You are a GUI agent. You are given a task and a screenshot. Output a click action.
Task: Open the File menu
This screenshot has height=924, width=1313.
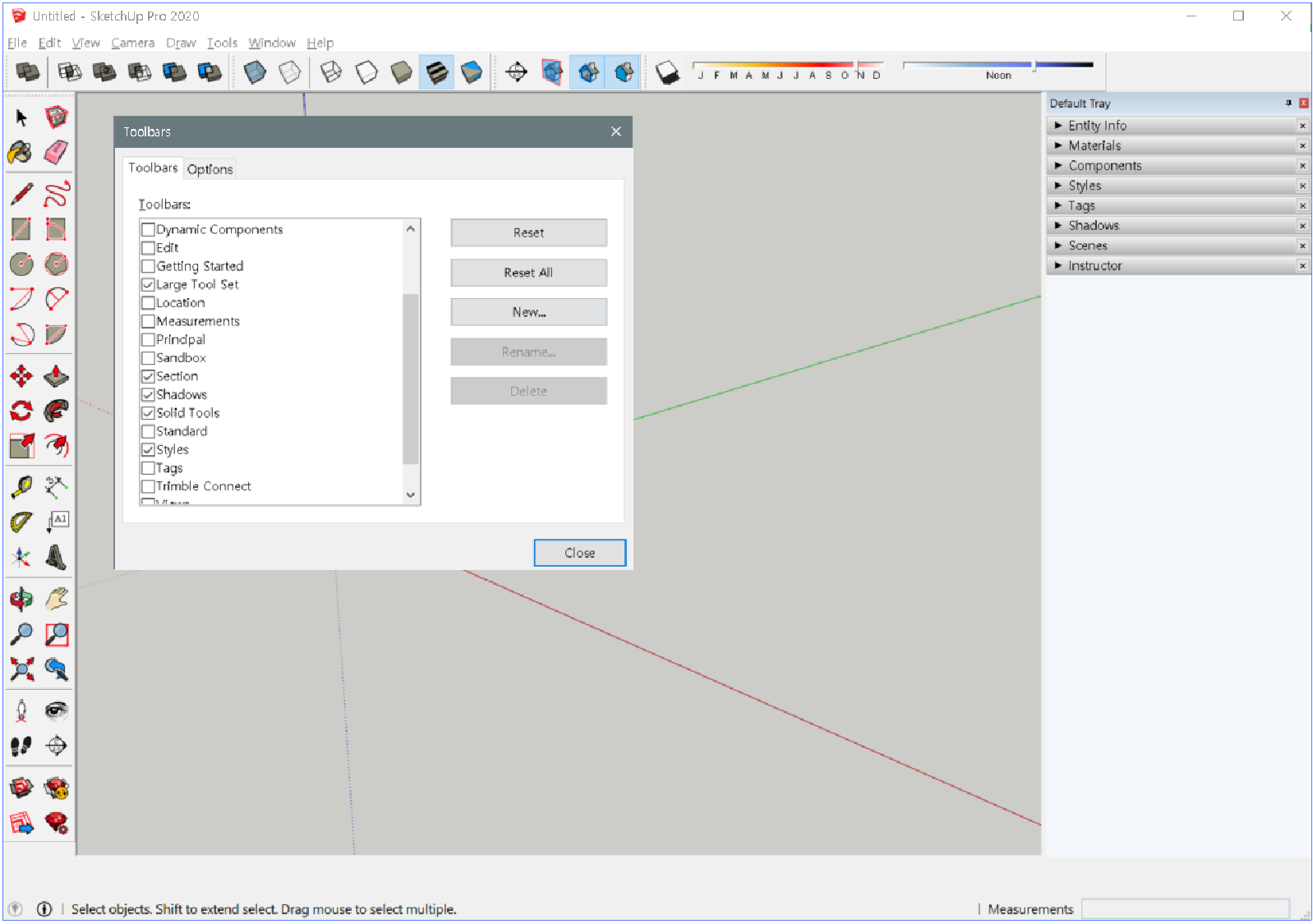[x=17, y=43]
